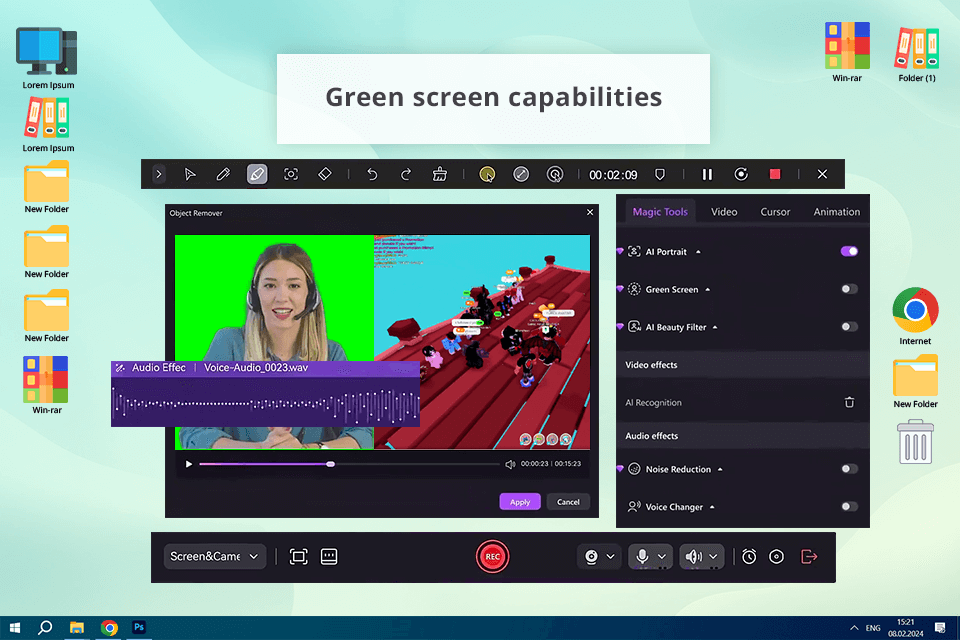
Task: Click the spotlight cursor icon
Action: coord(555,175)
